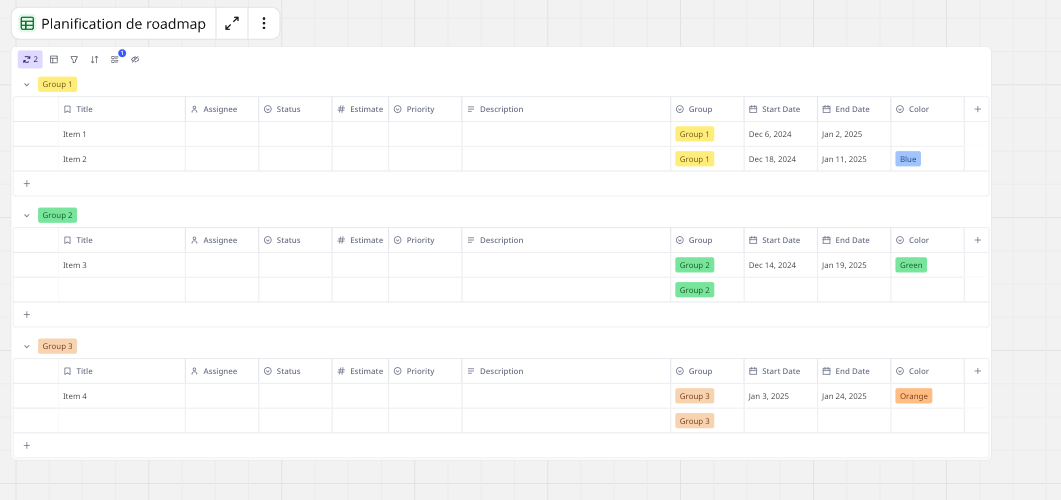Click Title column header in Group 1
The image size is (1061, 500).
tap(122, 109)
